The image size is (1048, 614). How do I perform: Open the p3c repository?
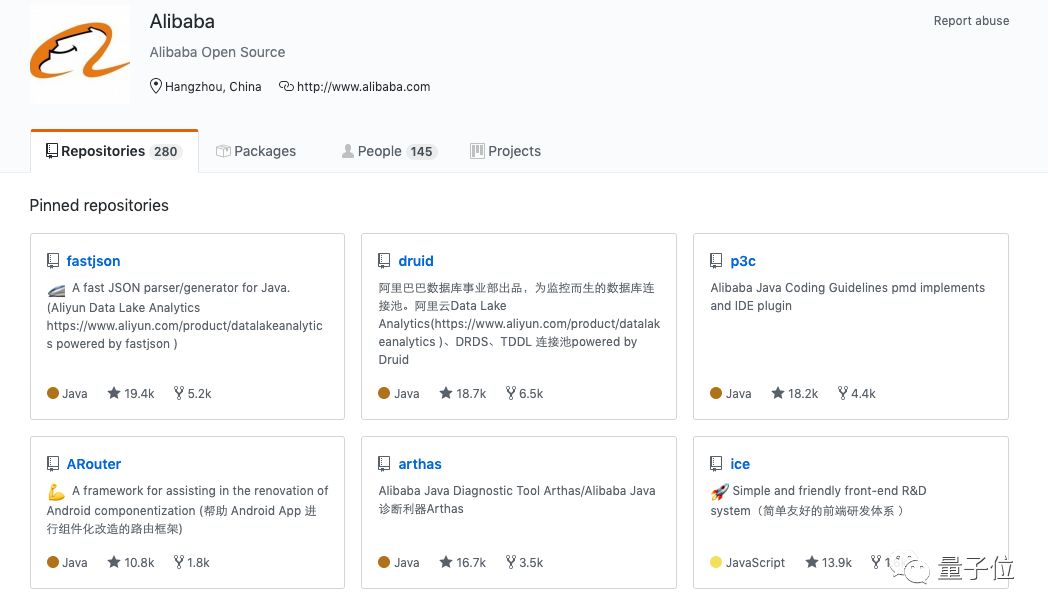[743, 261]
